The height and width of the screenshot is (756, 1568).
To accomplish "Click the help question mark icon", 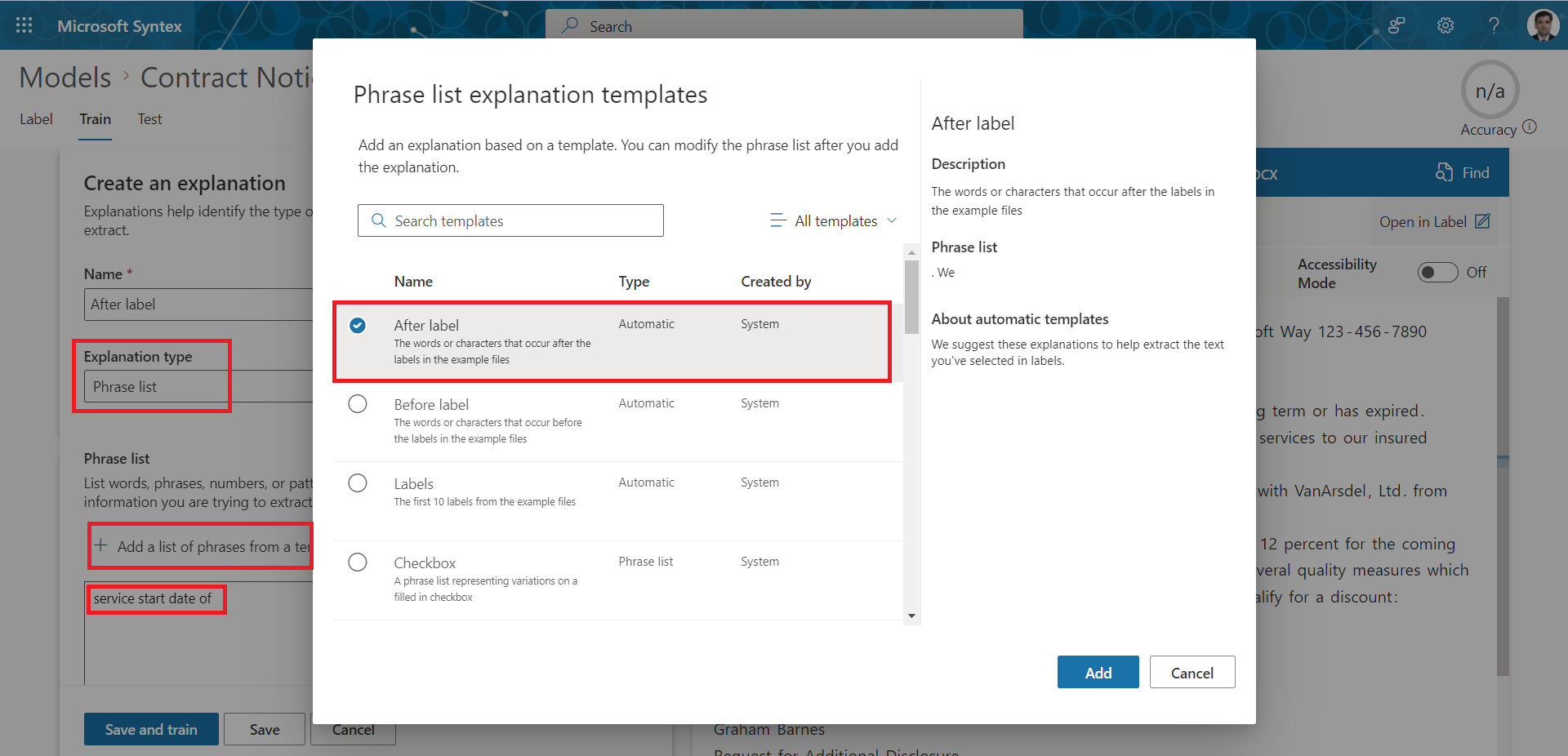I will tap(1494, 25).
